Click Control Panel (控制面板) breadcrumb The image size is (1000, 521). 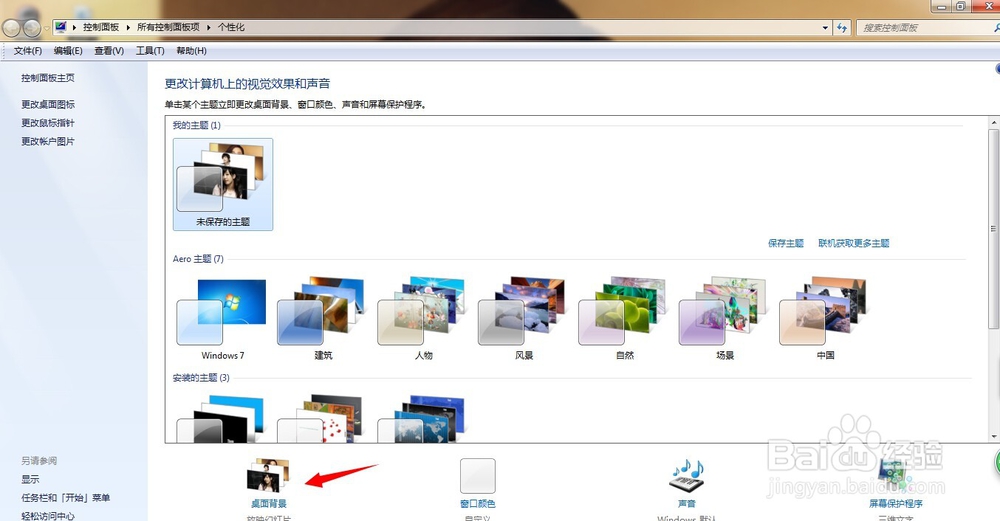point(101,27)
